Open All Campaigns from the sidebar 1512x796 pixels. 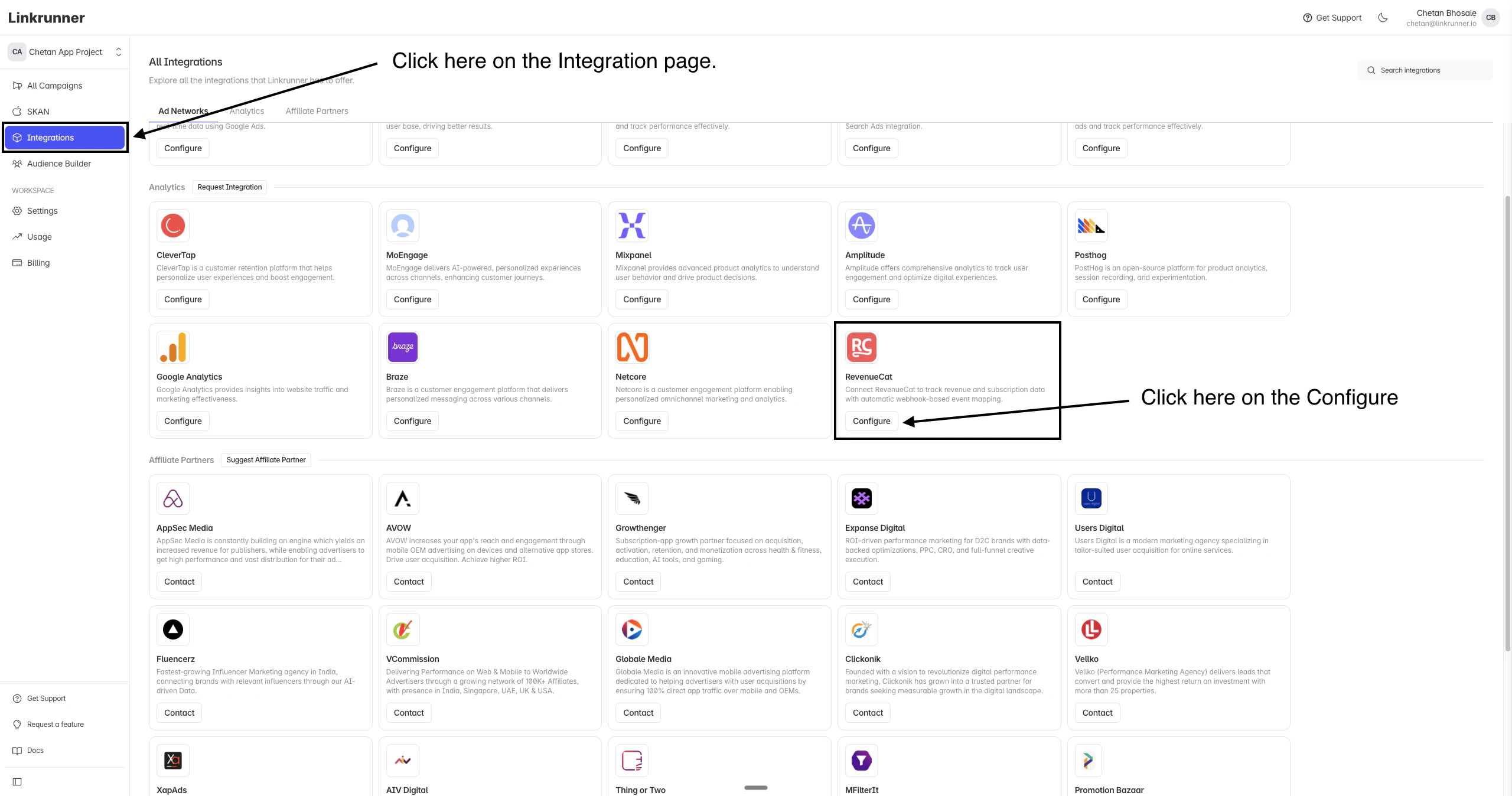pos(54,85)
